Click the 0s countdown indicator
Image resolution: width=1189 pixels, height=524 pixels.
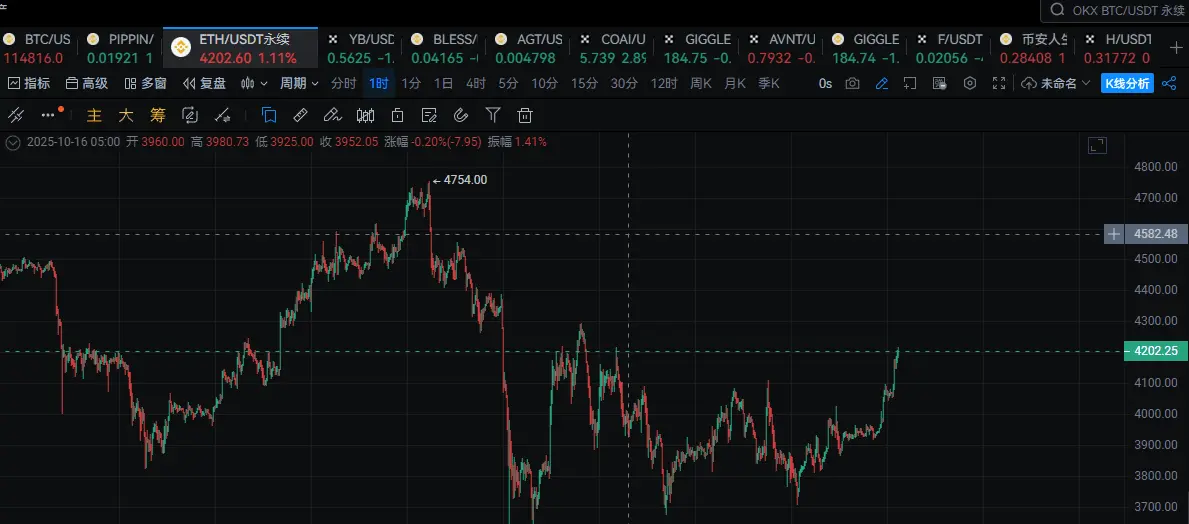825,83
